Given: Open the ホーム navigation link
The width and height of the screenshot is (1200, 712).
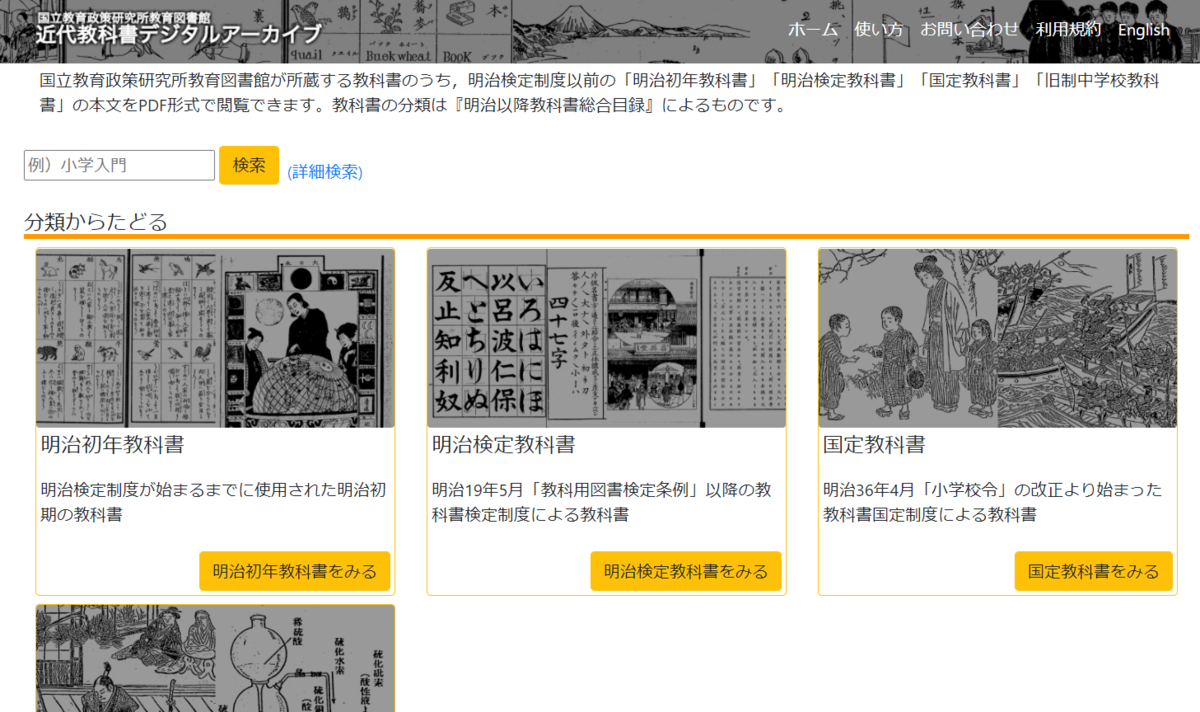Looking at the screenshot, I should pos(813,30).
